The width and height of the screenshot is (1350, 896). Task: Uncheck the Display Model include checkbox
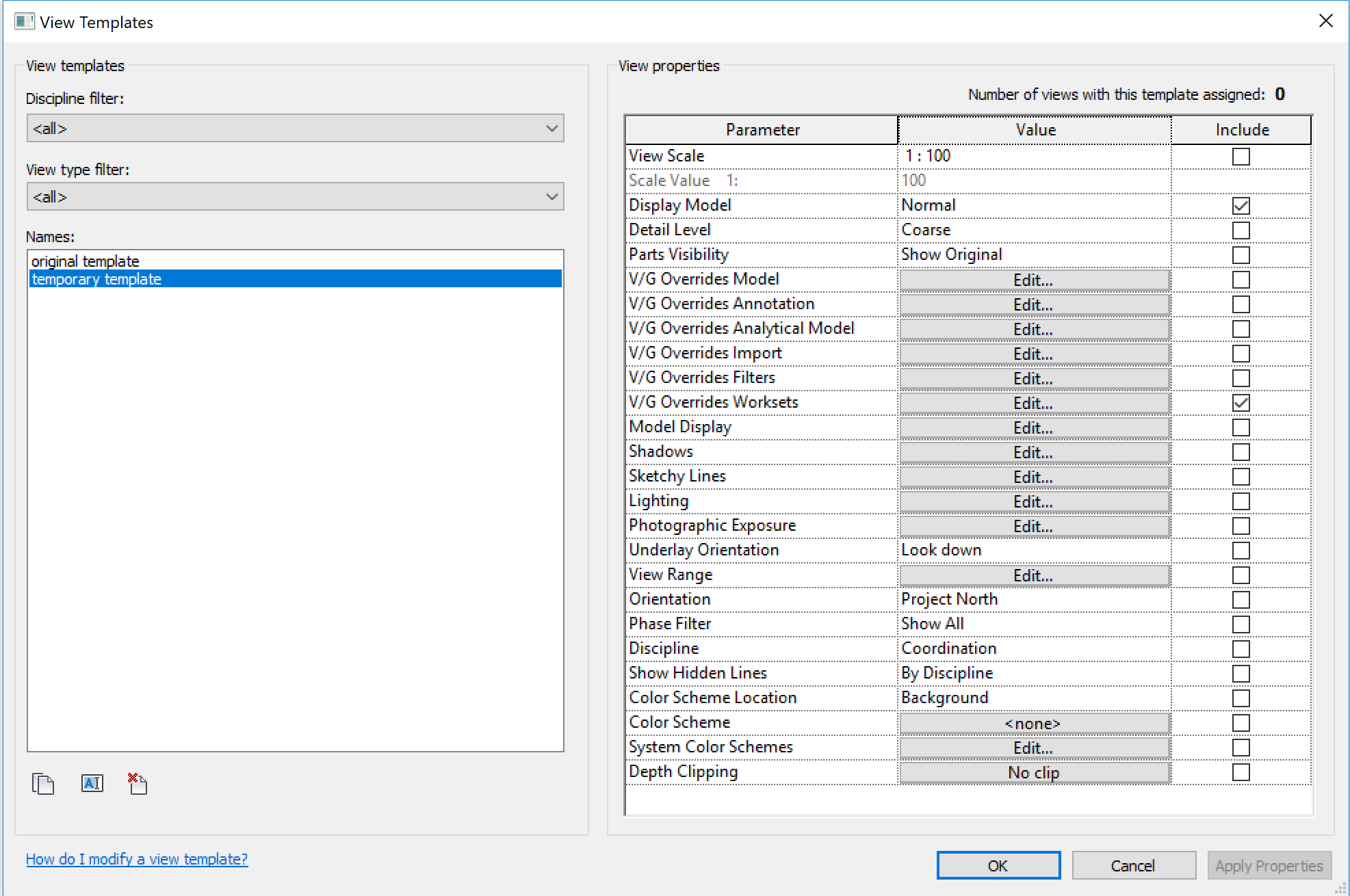pos(1241,206)
